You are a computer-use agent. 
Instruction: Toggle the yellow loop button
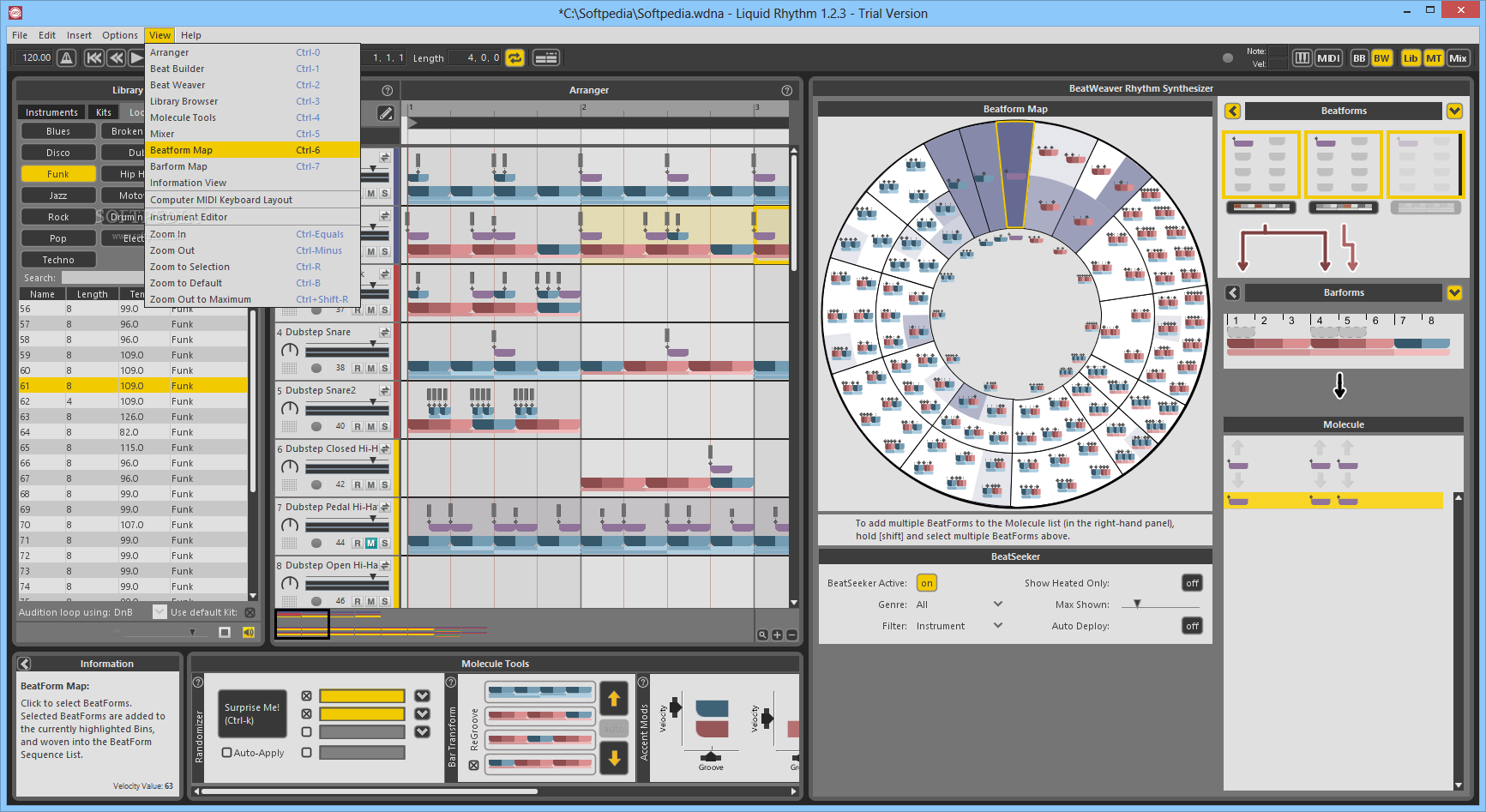(x=514, y=57)
